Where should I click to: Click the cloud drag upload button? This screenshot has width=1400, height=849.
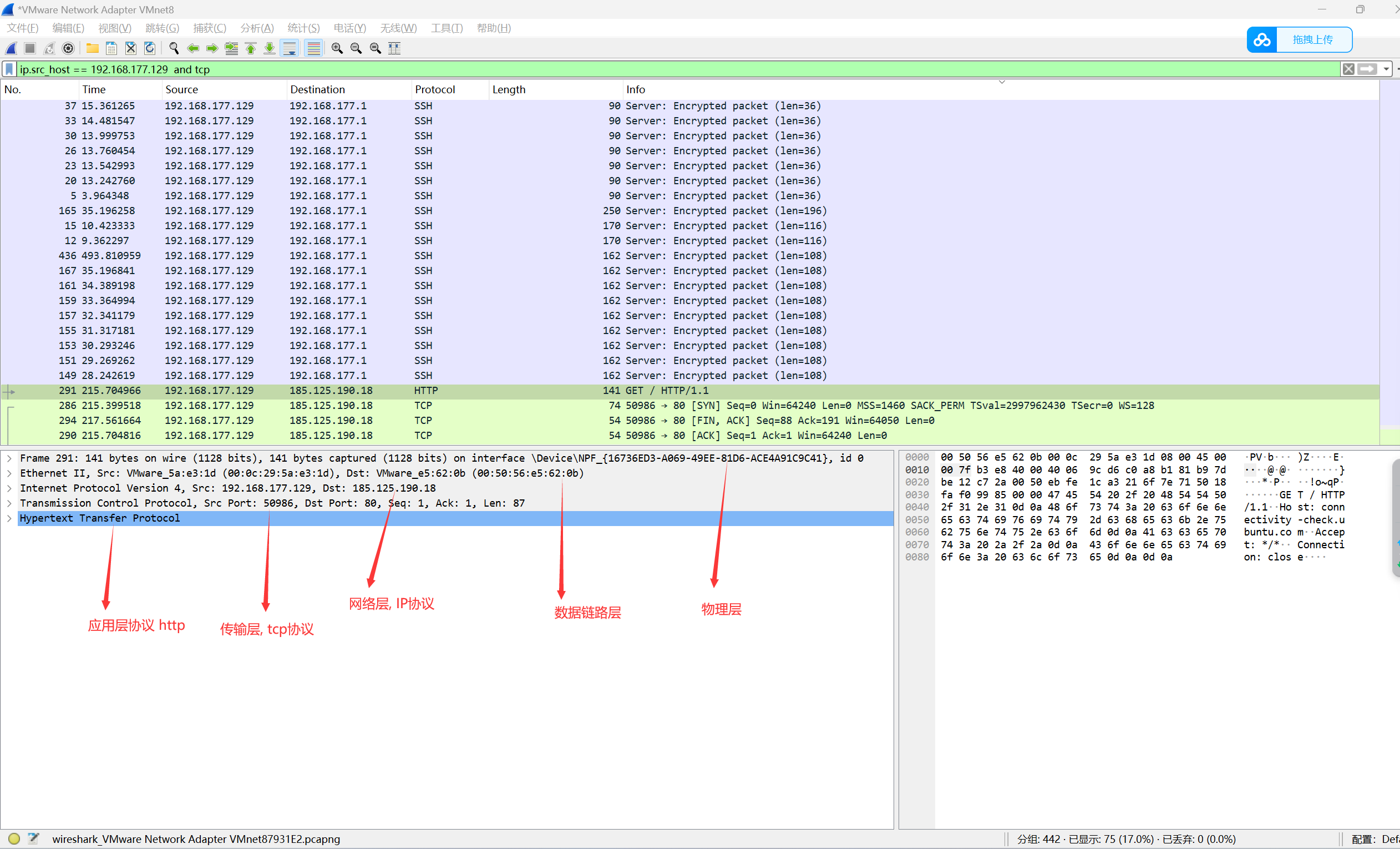1300,40
